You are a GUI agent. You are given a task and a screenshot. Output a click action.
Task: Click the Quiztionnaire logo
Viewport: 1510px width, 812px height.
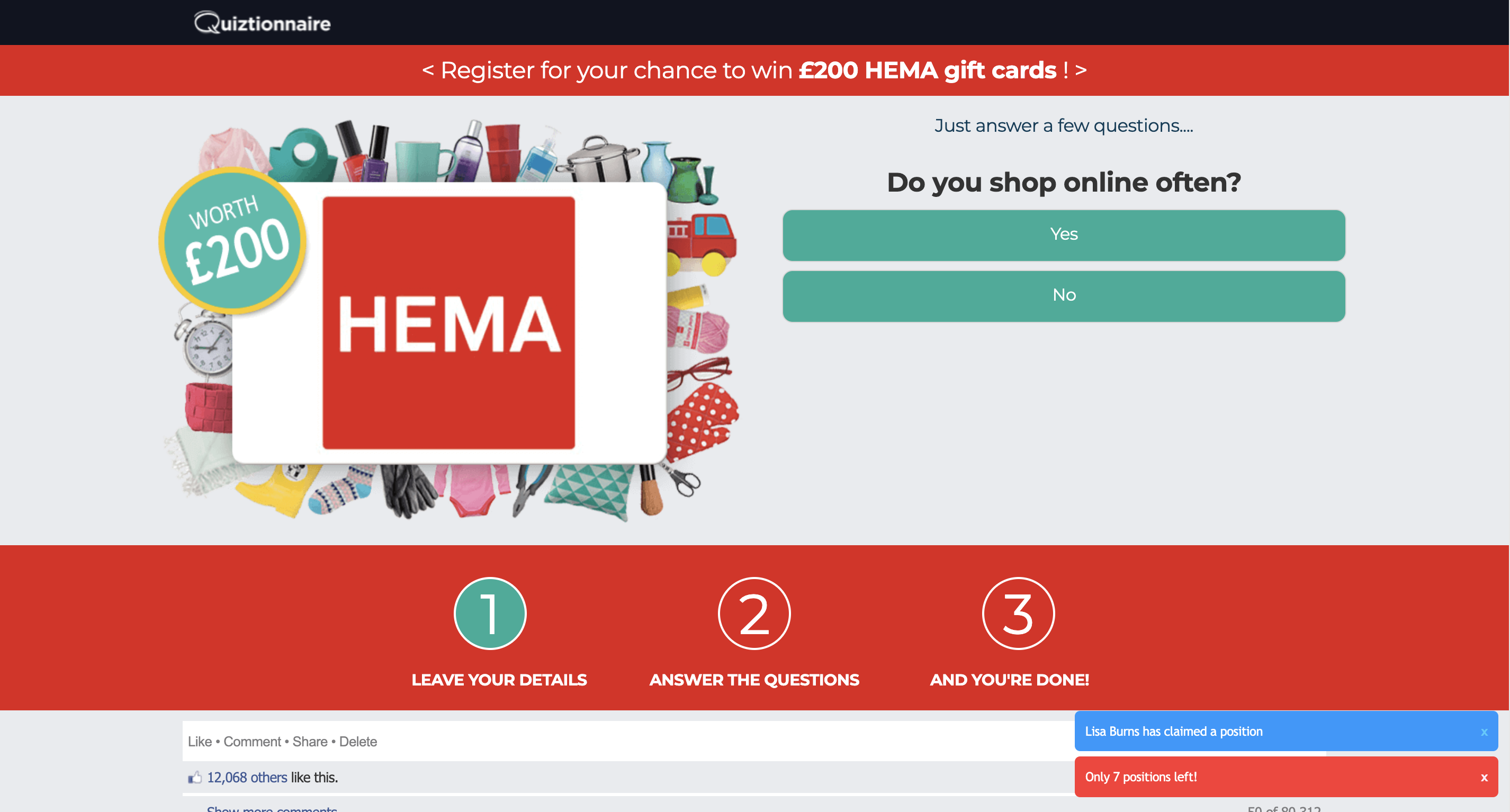(x=262, y=23)
